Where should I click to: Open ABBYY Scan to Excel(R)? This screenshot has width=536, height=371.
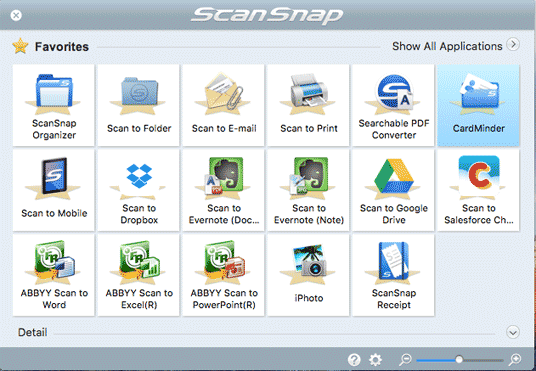(138, 275)
